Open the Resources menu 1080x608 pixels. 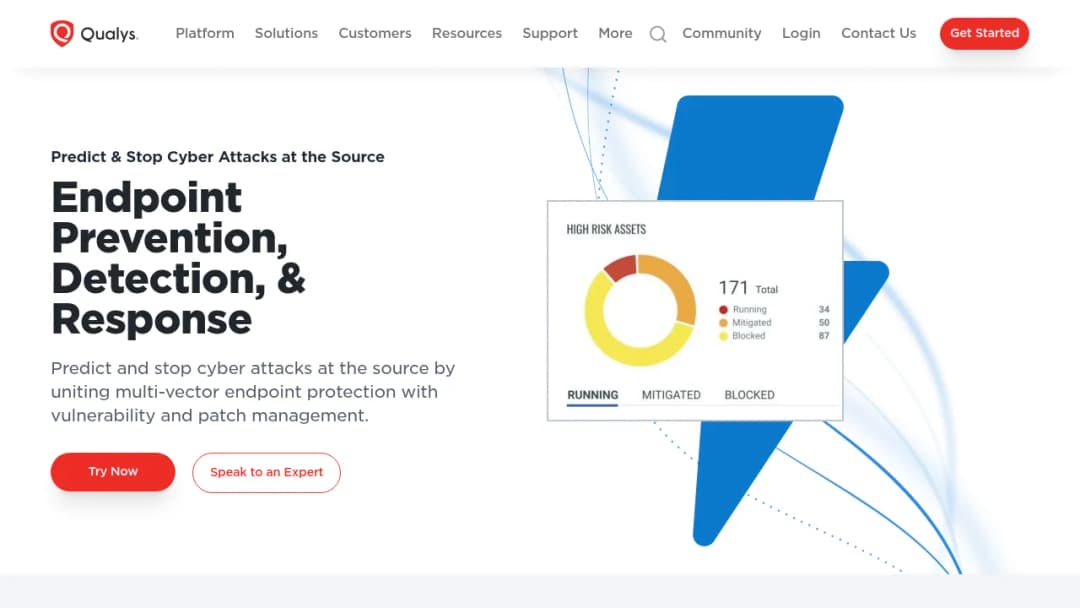click(x=467, y=33)
